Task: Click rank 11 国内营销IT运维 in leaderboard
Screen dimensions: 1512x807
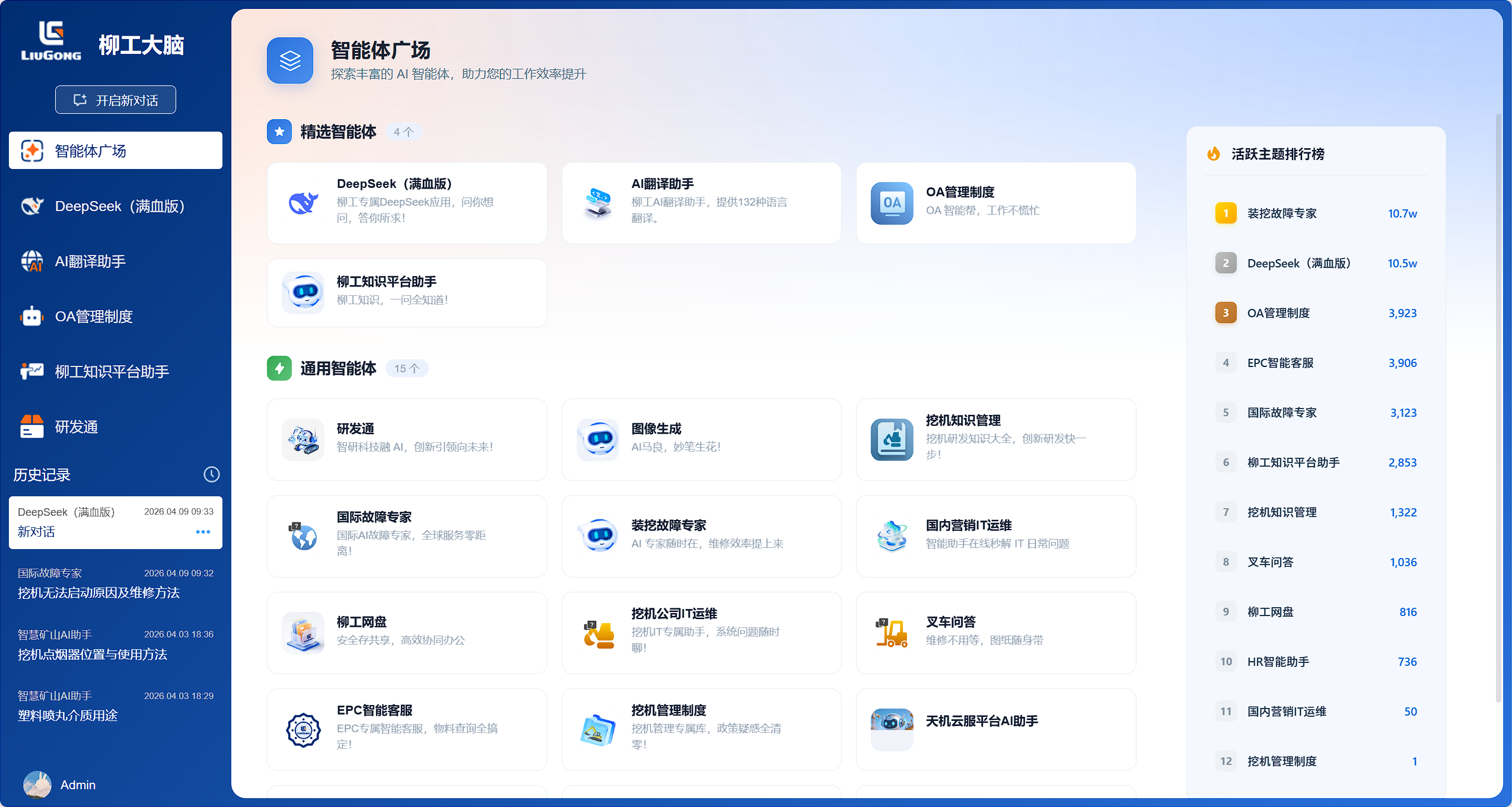Action: point(1316,712)
